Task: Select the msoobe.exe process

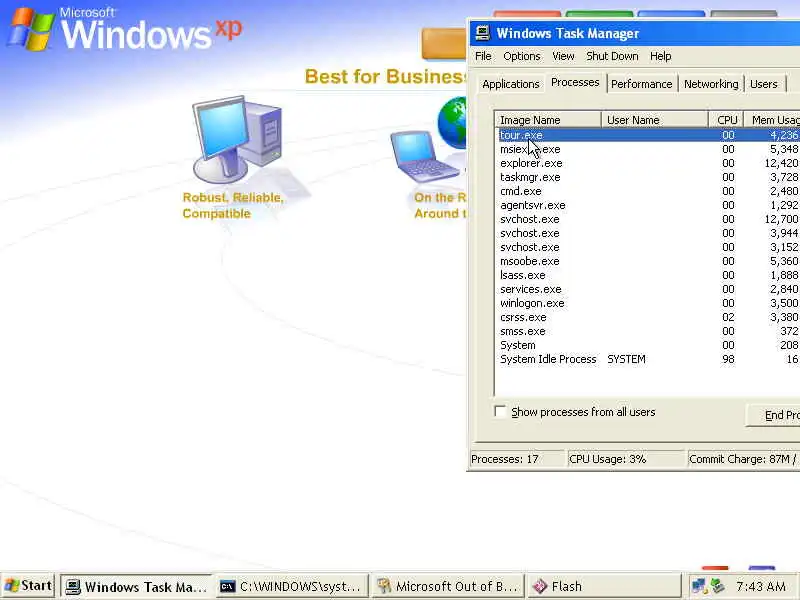Action: tap(649, 261)
